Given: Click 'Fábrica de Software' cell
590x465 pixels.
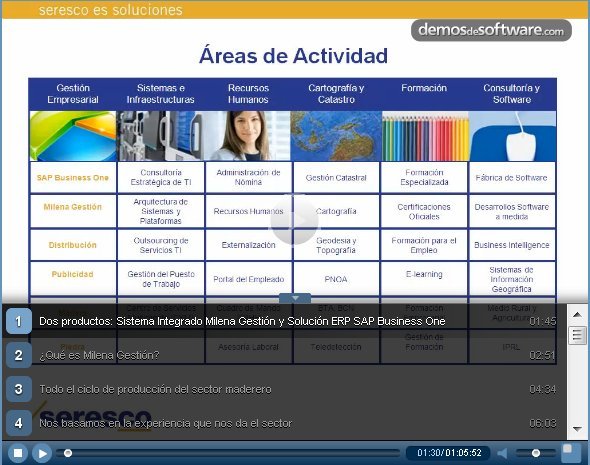Looking at the screenshot, I should tap(512, 178).
